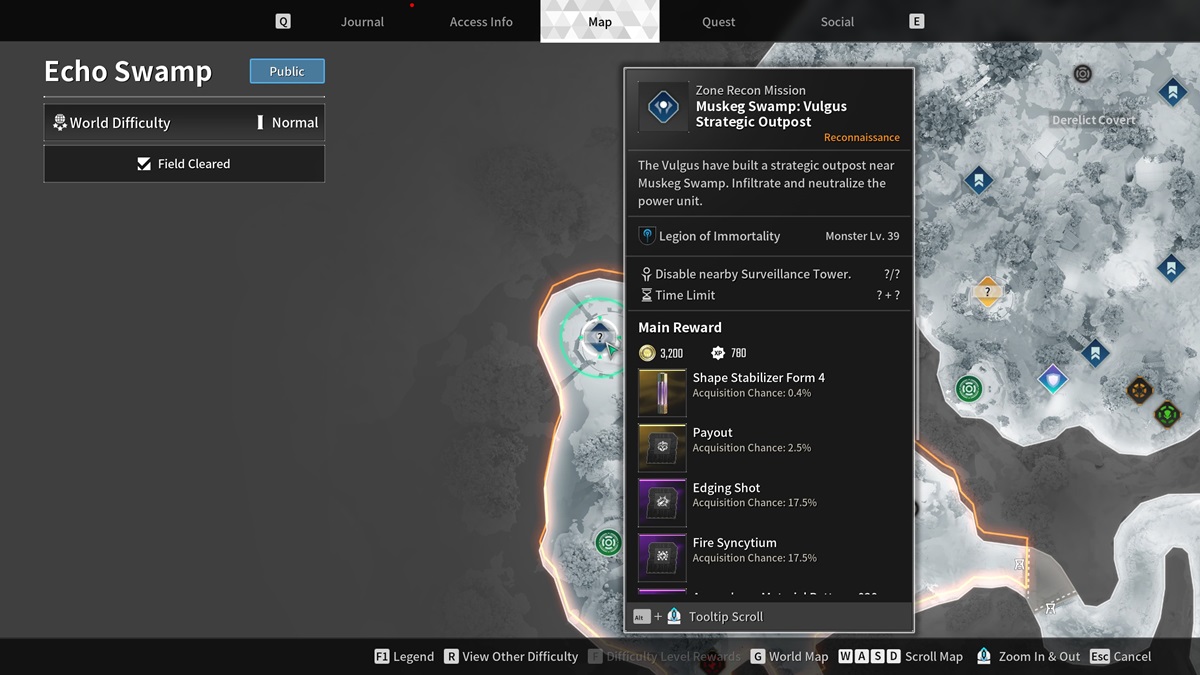Open the map Legend
The image size is (1200, 675).
click(404, 657)
